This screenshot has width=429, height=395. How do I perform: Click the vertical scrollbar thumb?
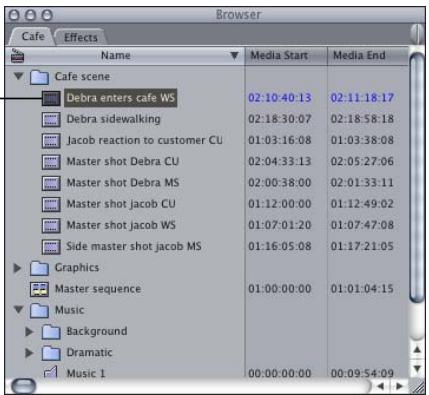pos(417,177)
